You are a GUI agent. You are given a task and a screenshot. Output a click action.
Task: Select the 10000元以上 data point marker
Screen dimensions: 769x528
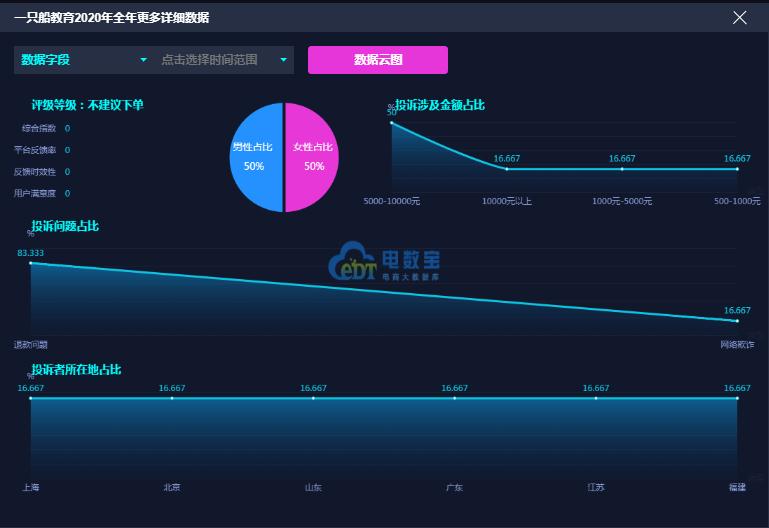click(507, 169)
